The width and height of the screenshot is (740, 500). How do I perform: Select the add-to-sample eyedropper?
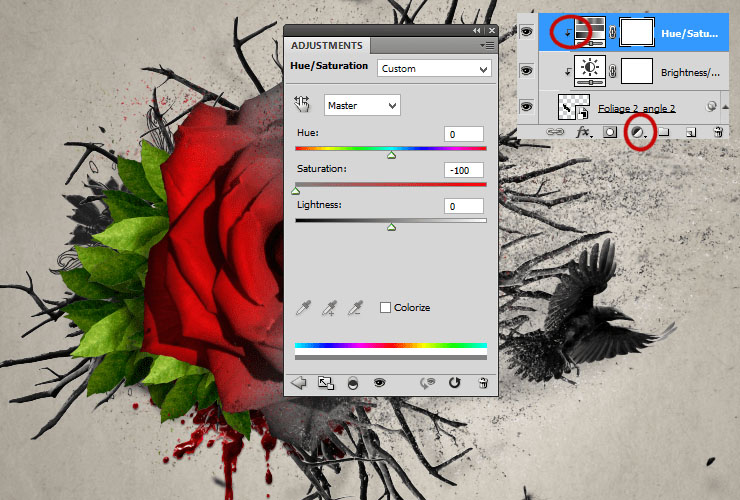click(x=329, y=308)
